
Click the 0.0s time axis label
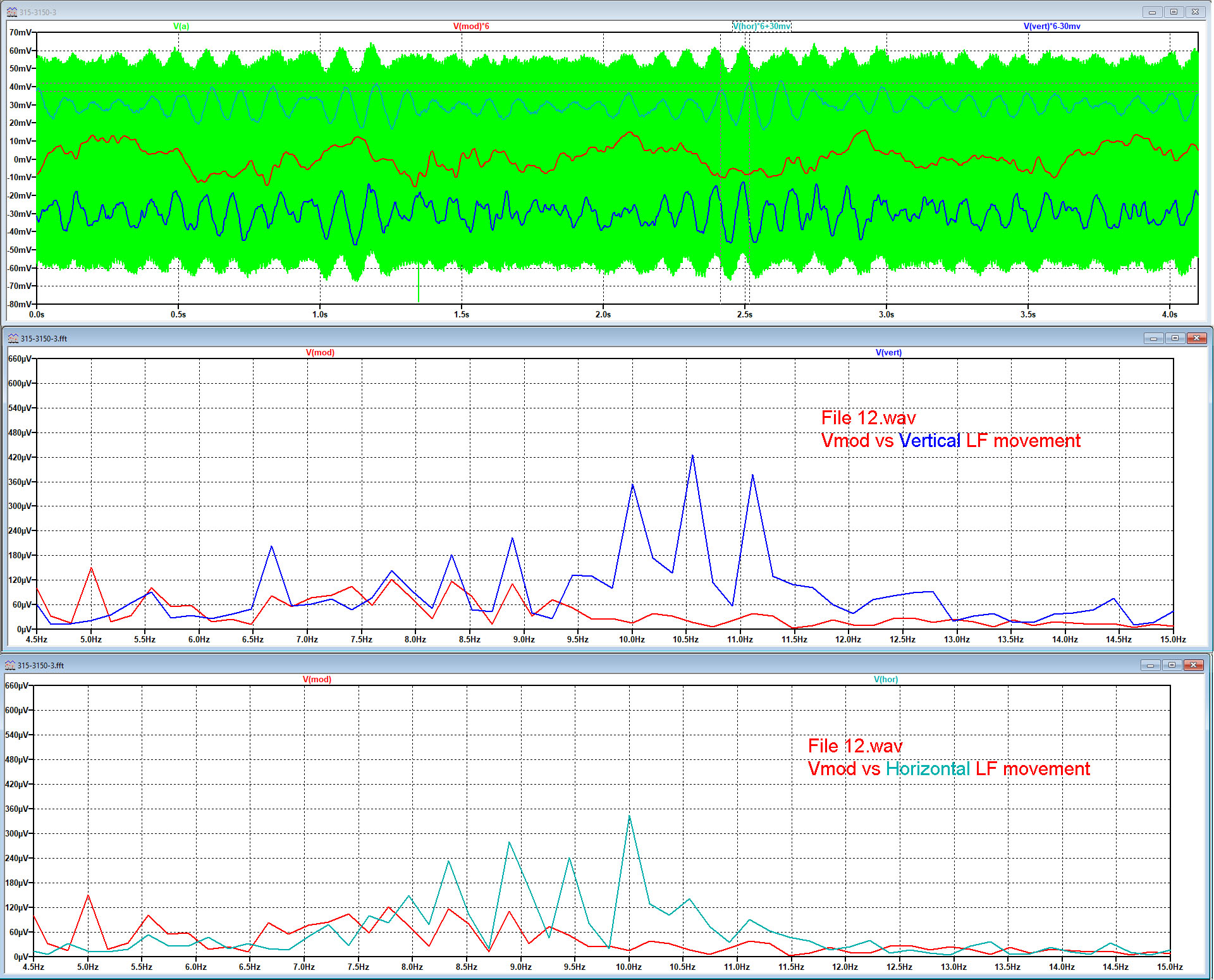pyautogui.click(x=37, y=314)
